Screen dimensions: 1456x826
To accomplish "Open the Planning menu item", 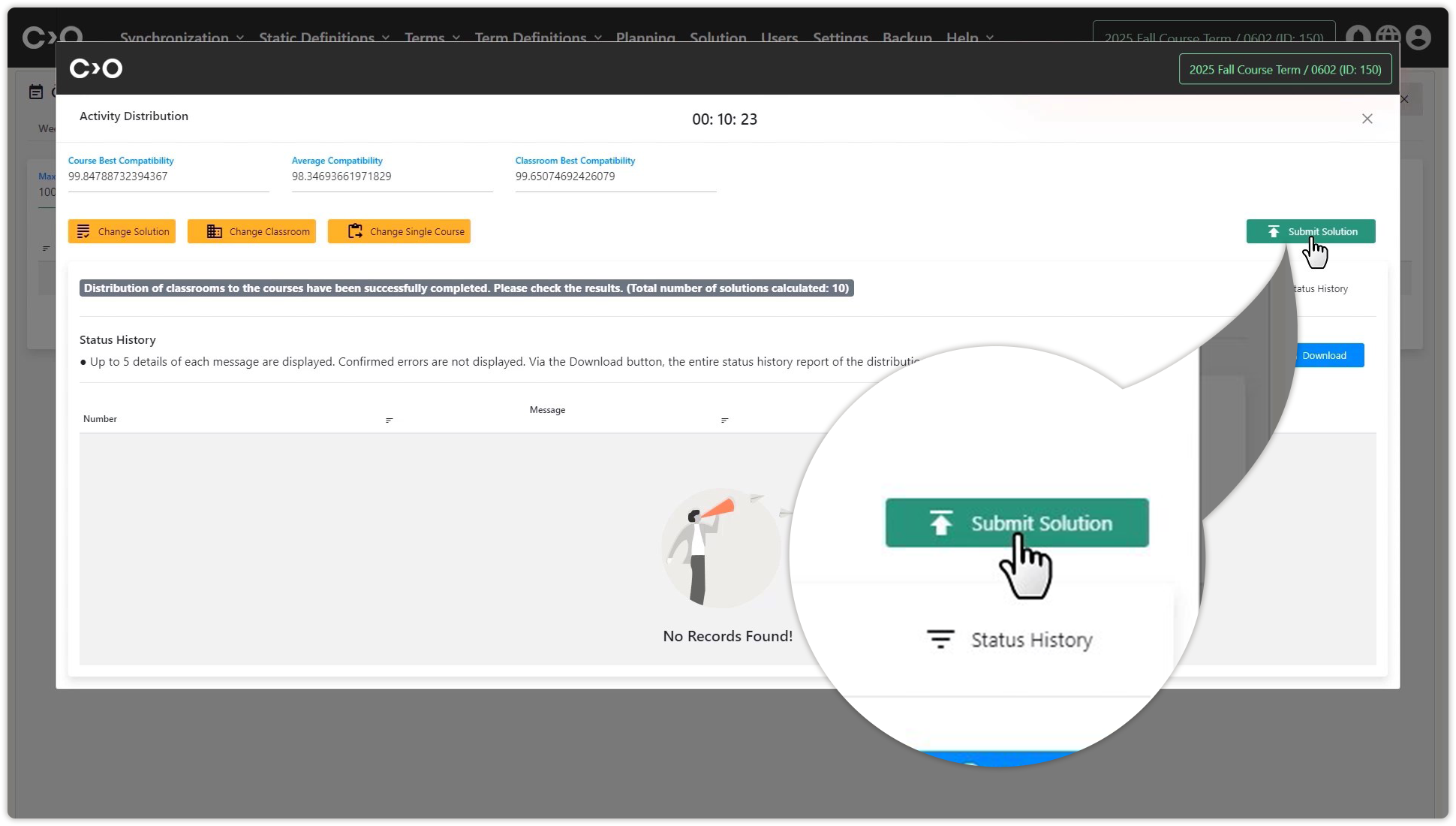I will (645, 38).
